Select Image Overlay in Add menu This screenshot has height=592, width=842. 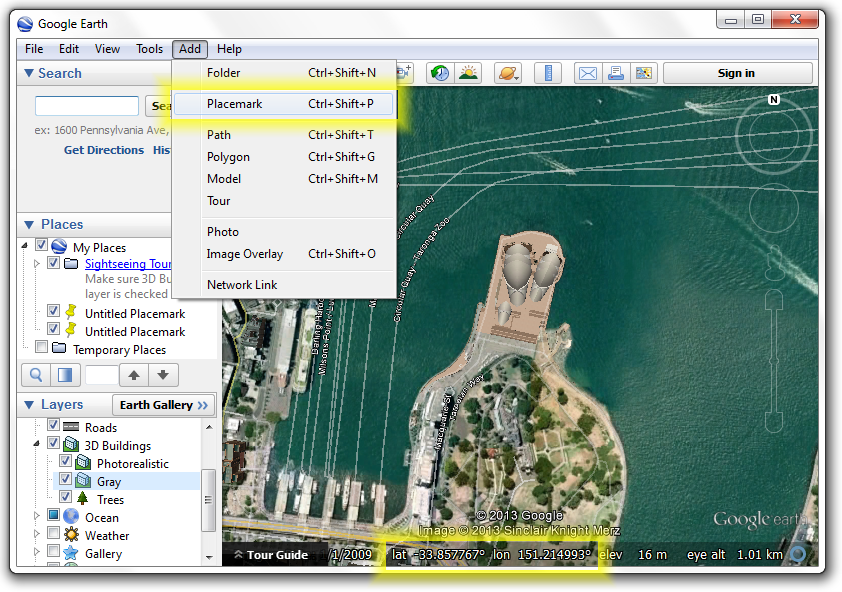pos(244,254)
